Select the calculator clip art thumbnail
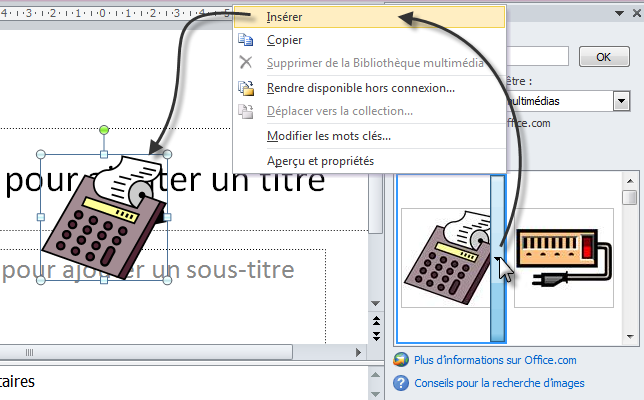This screenshot has height=400, width=644. click(446, 258)
